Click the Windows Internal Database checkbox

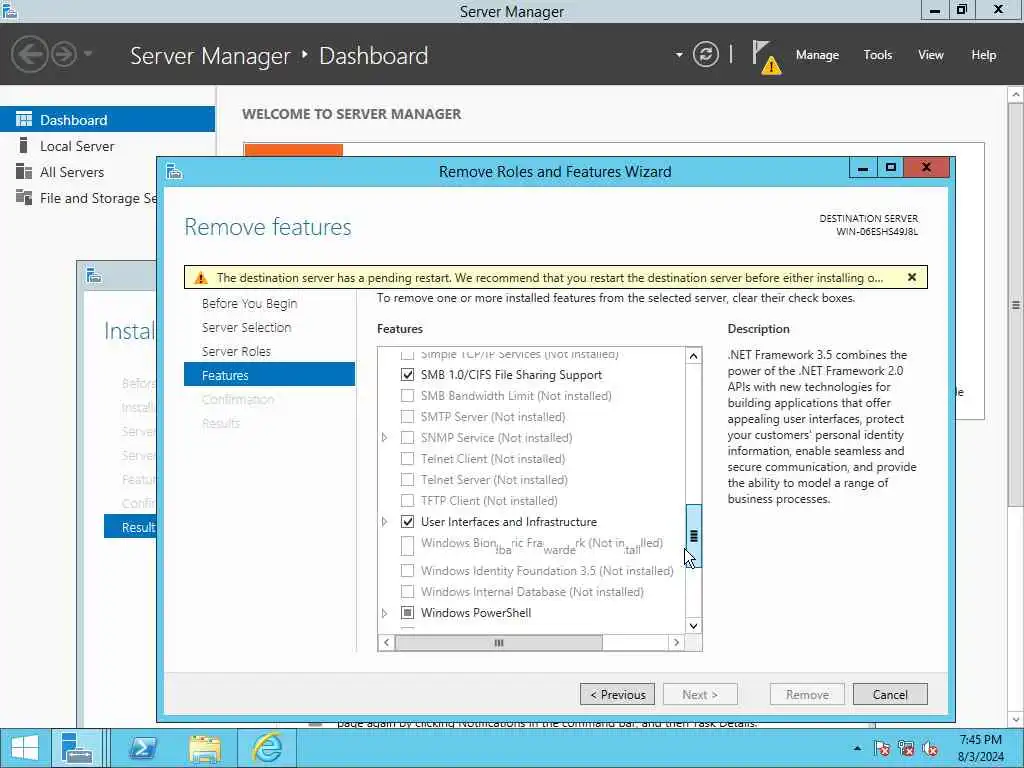(x=408, y=592)
